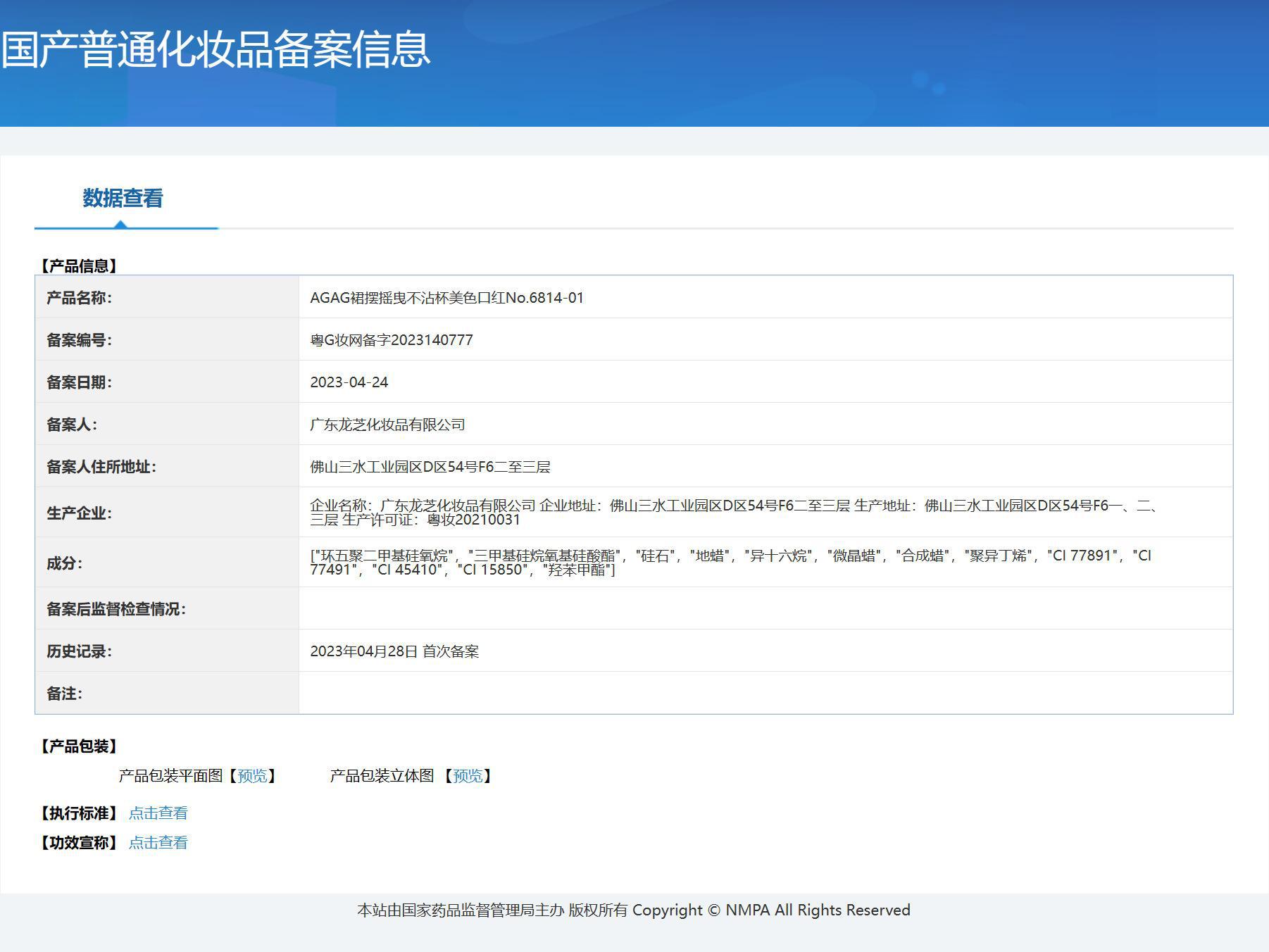
Task: Click the 备案后监督检查情况 row label
Action: (x=116, y=609)
